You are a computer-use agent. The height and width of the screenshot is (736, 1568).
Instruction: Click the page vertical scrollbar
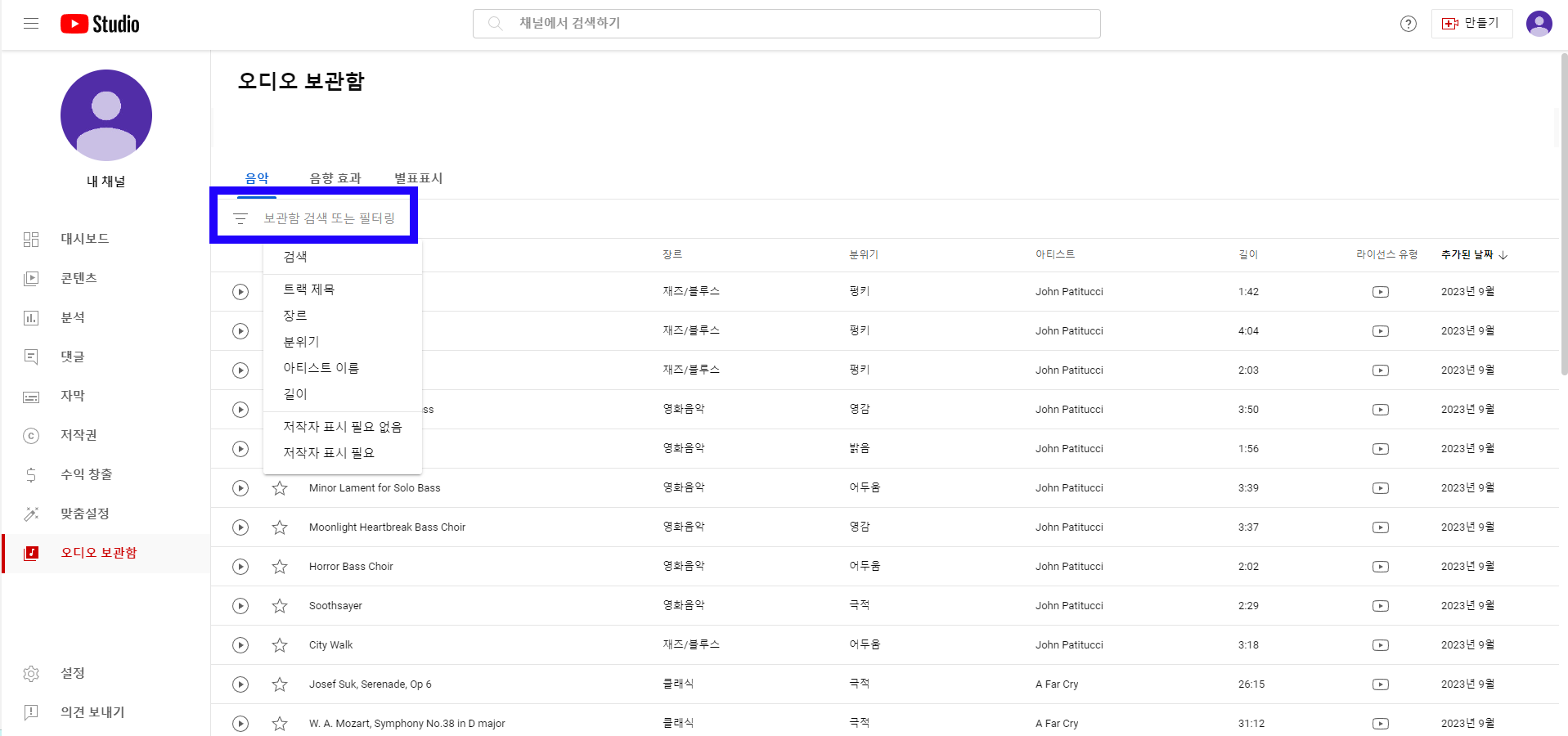click(x=1563, y=214)
